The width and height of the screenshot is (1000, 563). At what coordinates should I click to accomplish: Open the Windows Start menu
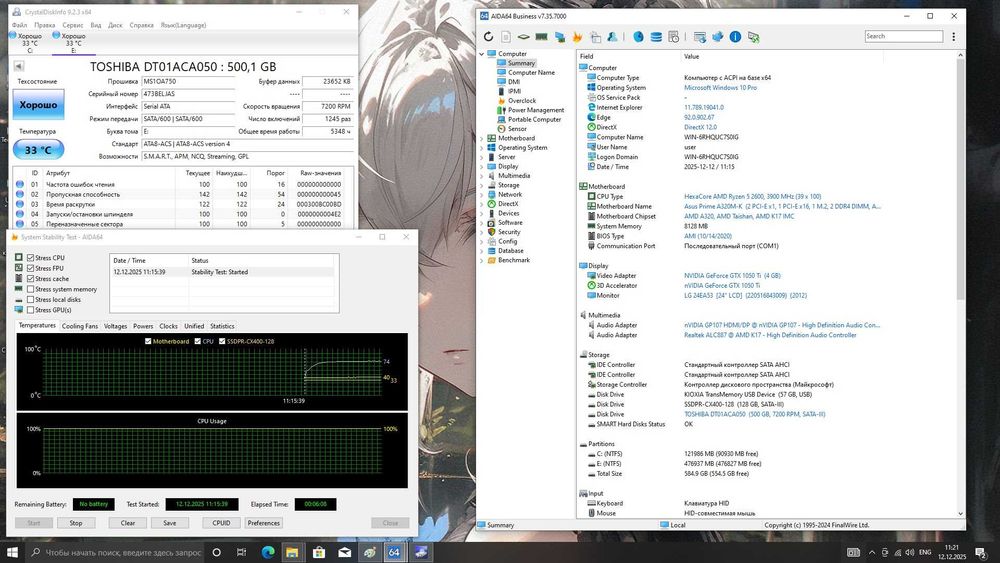[12, 552]
